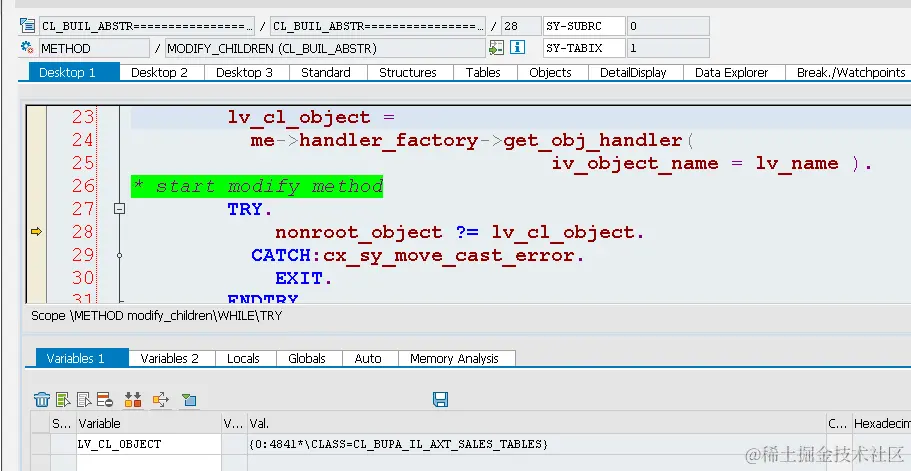Click the yellow execution arrow at line 28
This screenshot has width=911, height=471.
pos(36,232)
